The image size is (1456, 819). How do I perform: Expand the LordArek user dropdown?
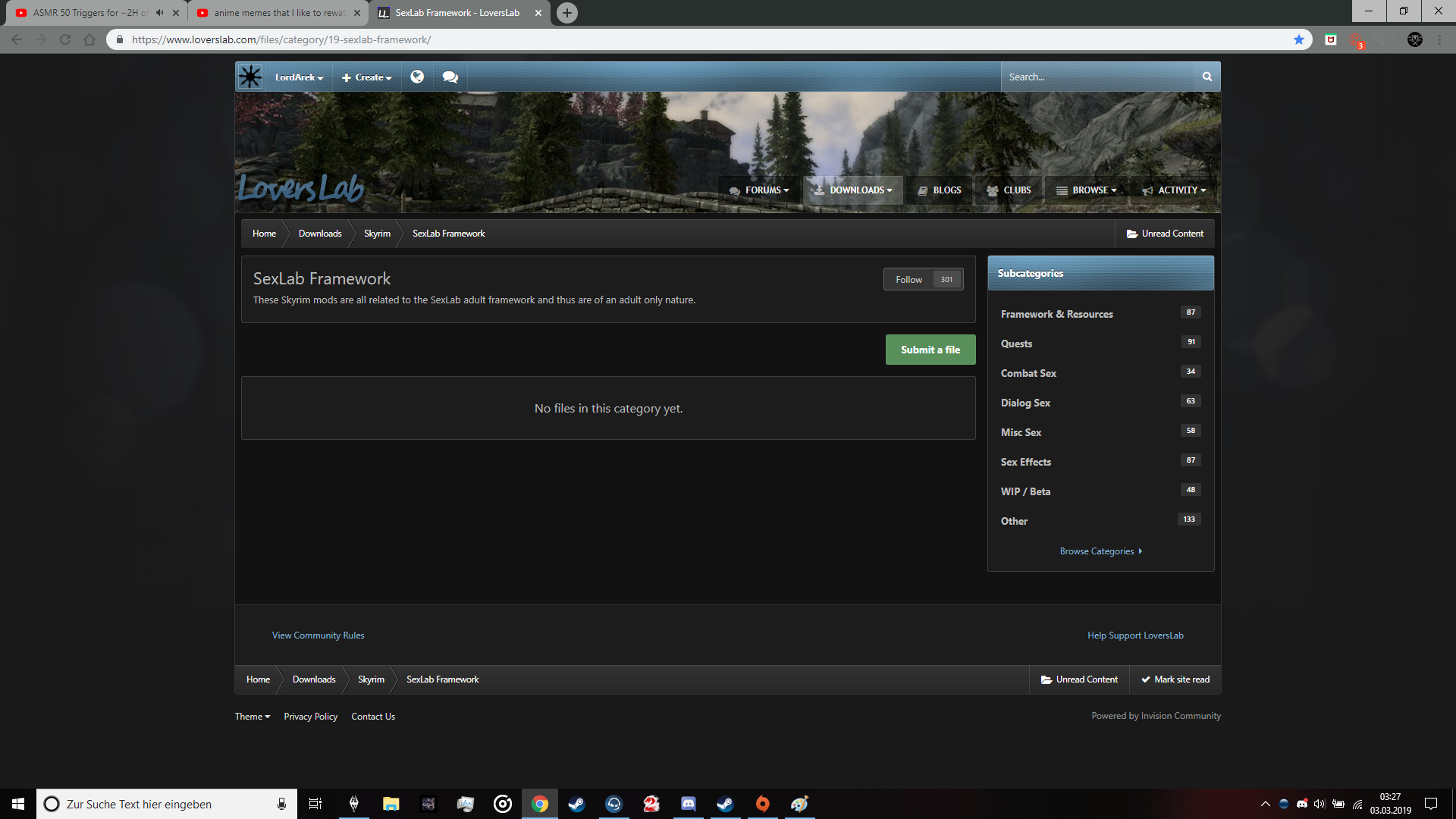click(299, 77)
